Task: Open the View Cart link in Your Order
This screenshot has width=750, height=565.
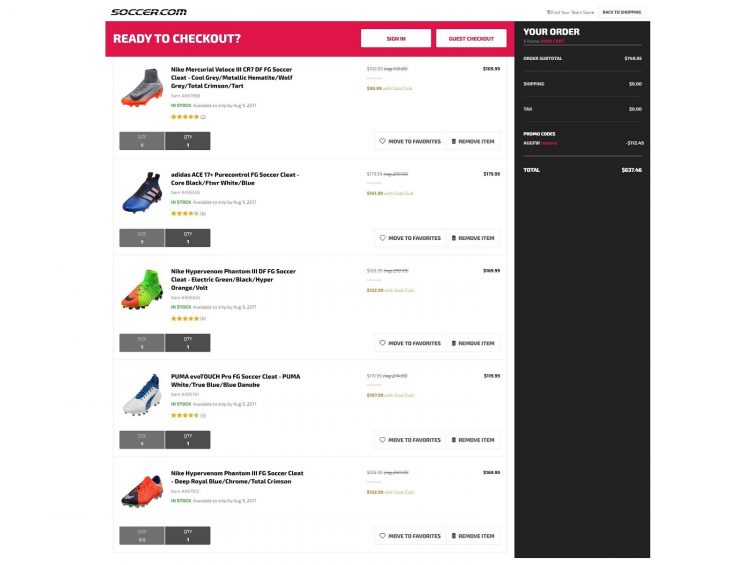Action: coord(552,41)
